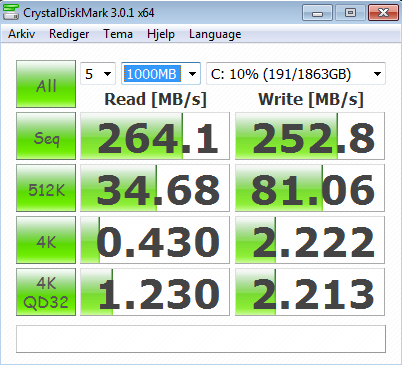Start the 4K QD32 test

click(46, 292)
